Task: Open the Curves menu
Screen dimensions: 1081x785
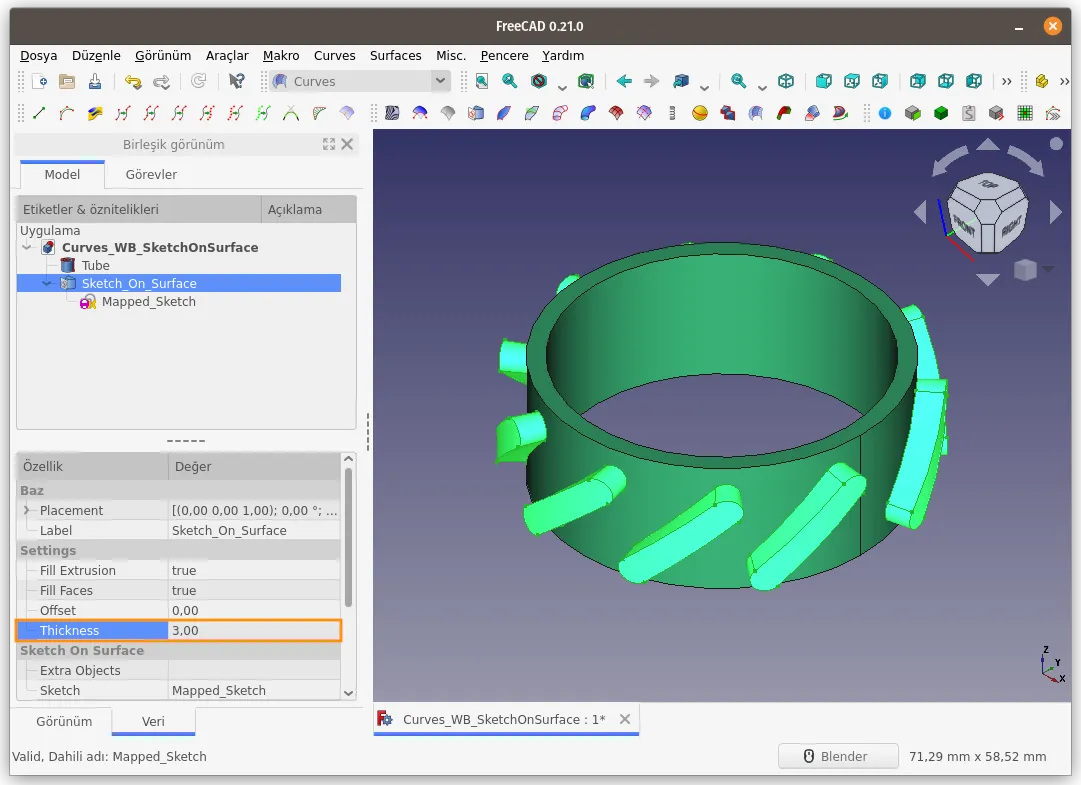Action: [x=334, y=55]
